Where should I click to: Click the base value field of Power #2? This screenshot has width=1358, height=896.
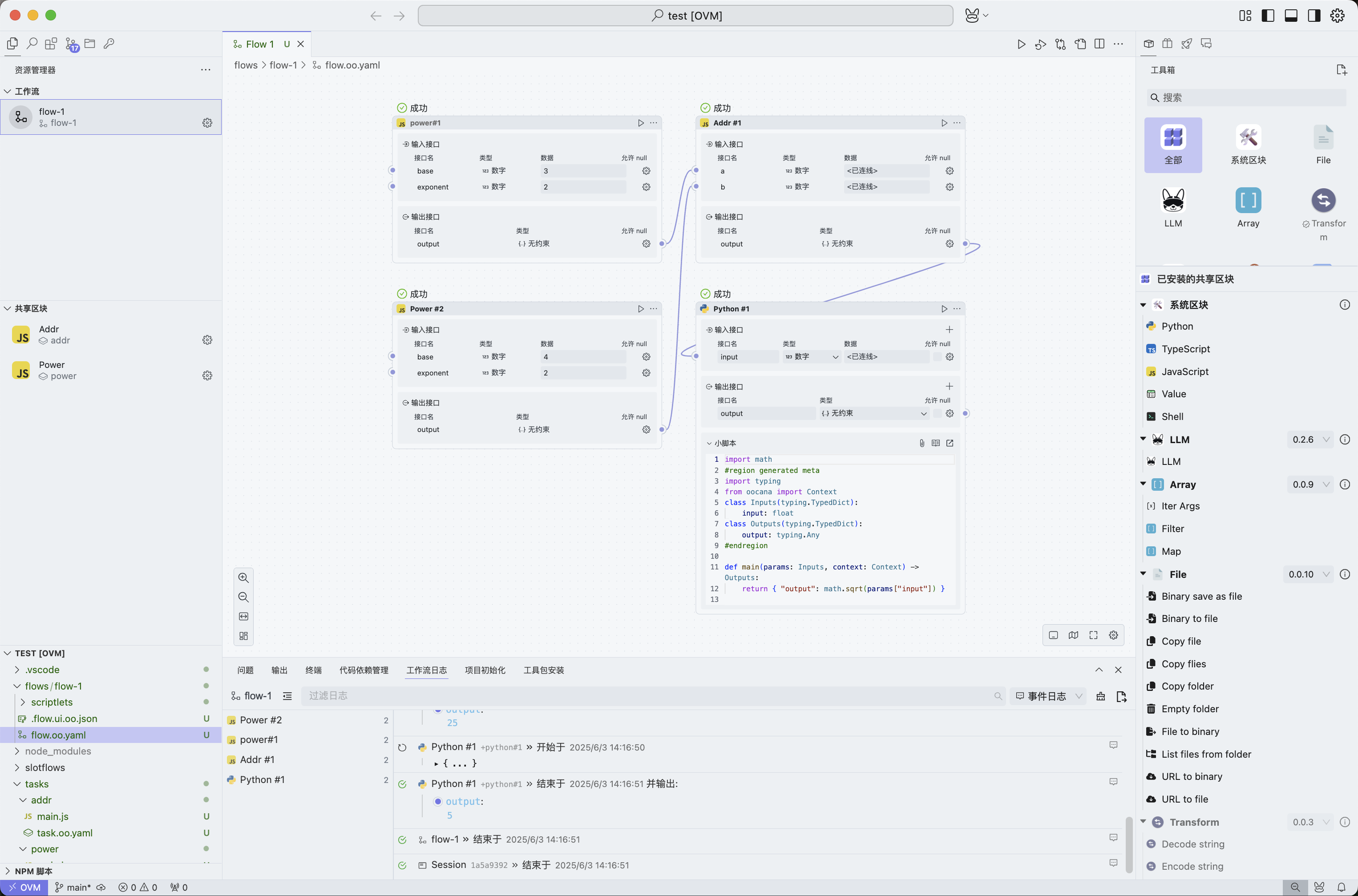click(x=583, y=356)
